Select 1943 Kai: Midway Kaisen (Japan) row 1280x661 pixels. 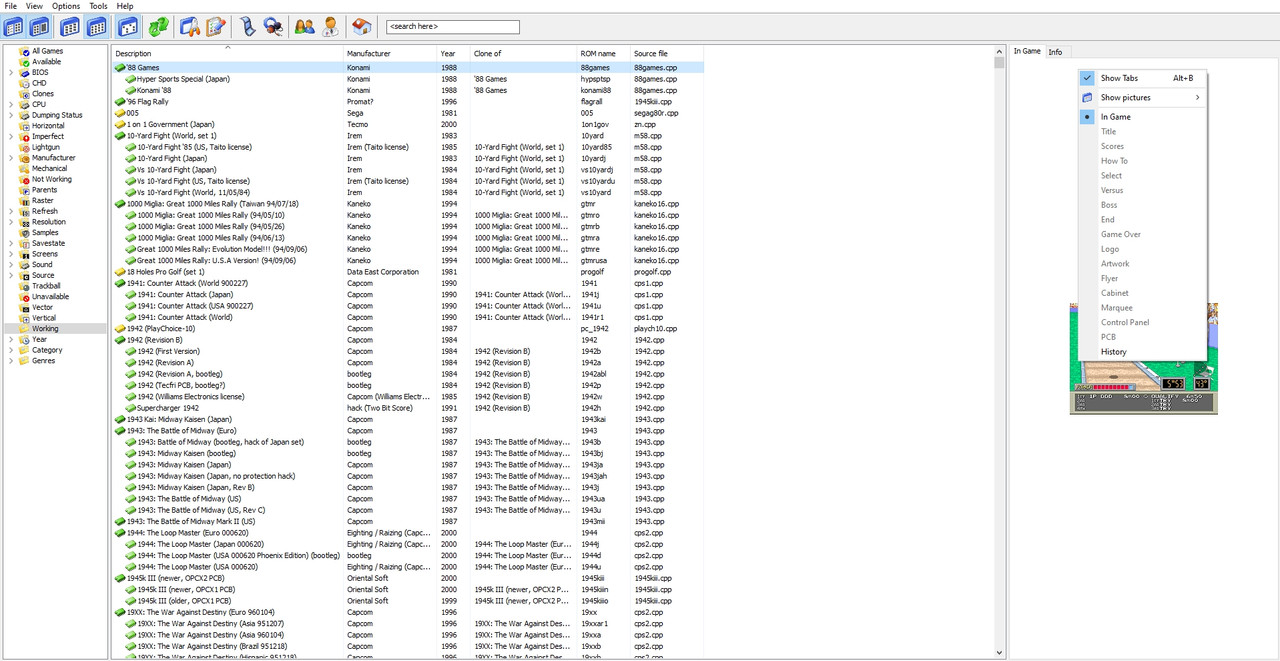[x=408, y=420]
